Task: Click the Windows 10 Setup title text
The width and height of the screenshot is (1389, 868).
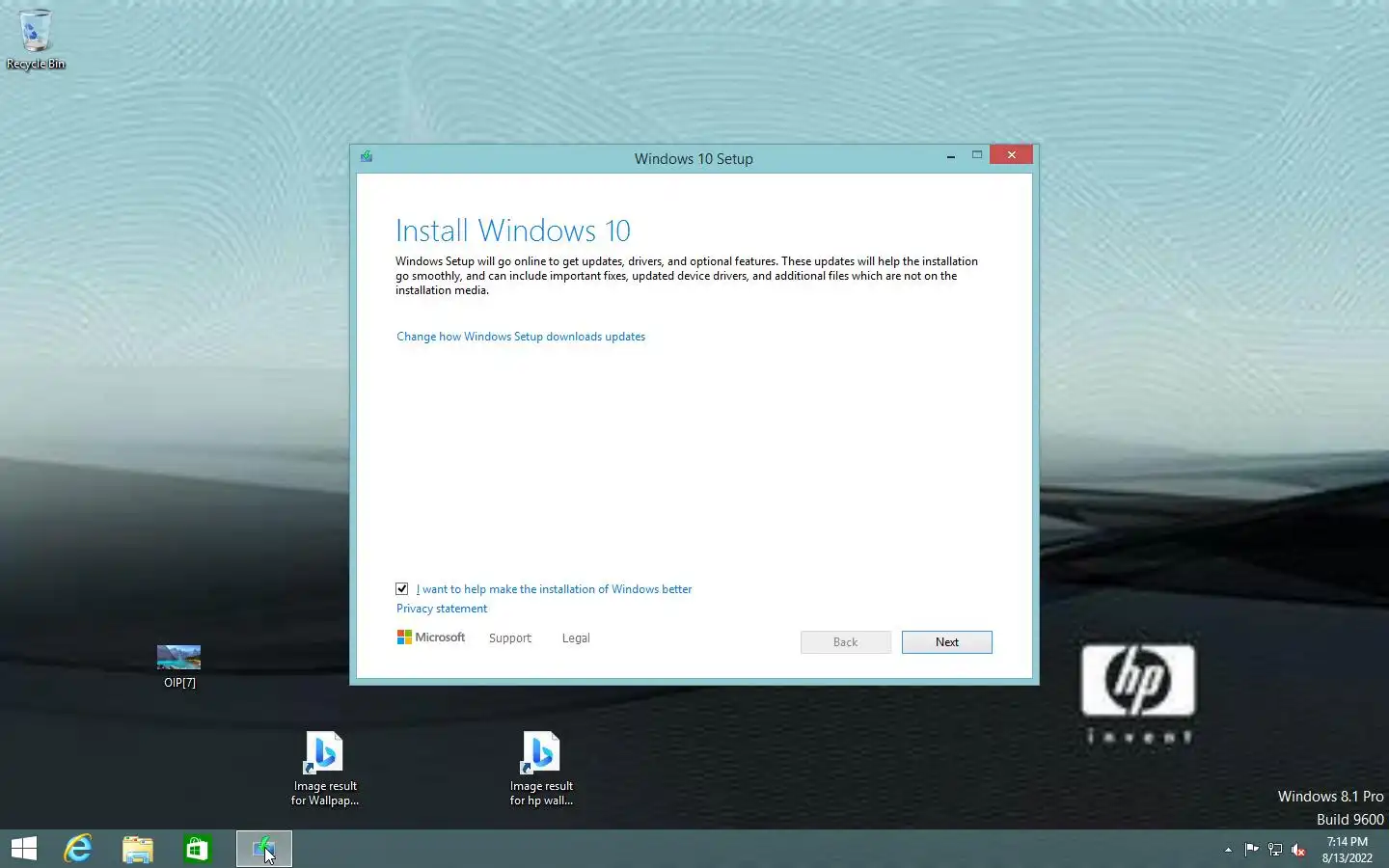Action: point(694,159)
